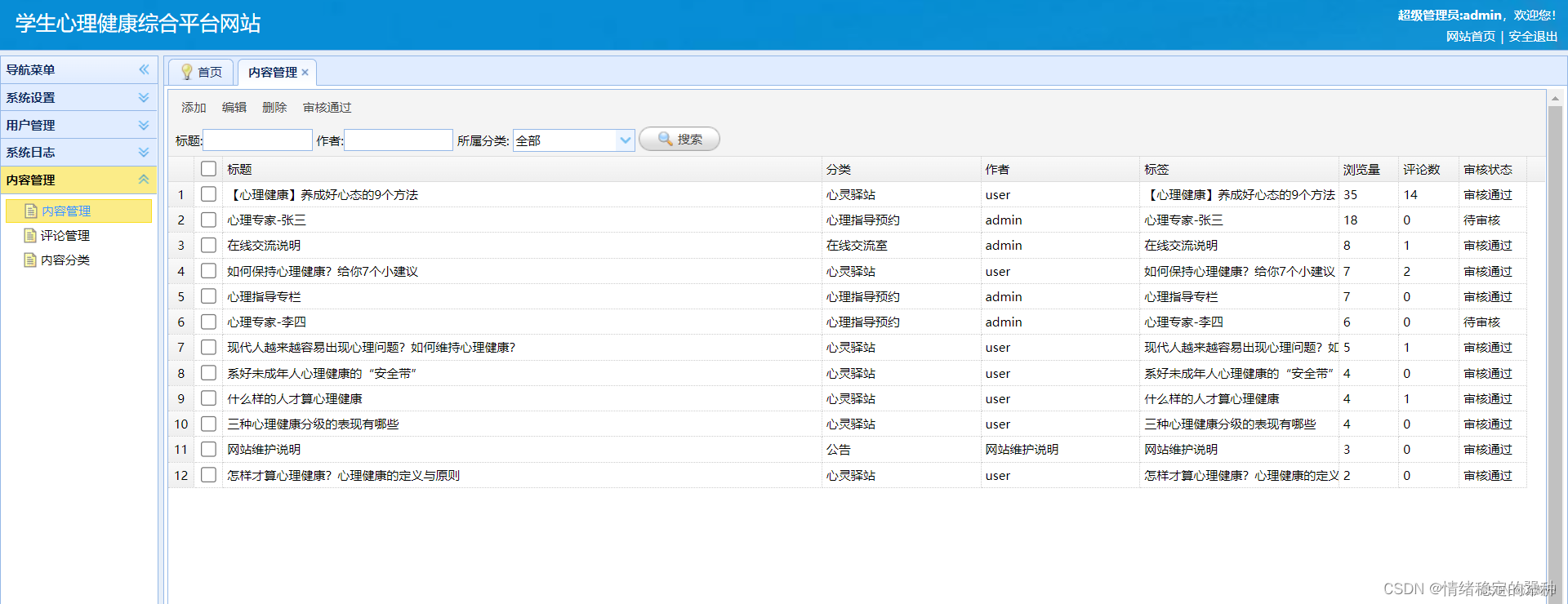This screenshot has width=1568, height=604.
Task: Collapse the 内容管理 menu section
Action: [78, 180]
